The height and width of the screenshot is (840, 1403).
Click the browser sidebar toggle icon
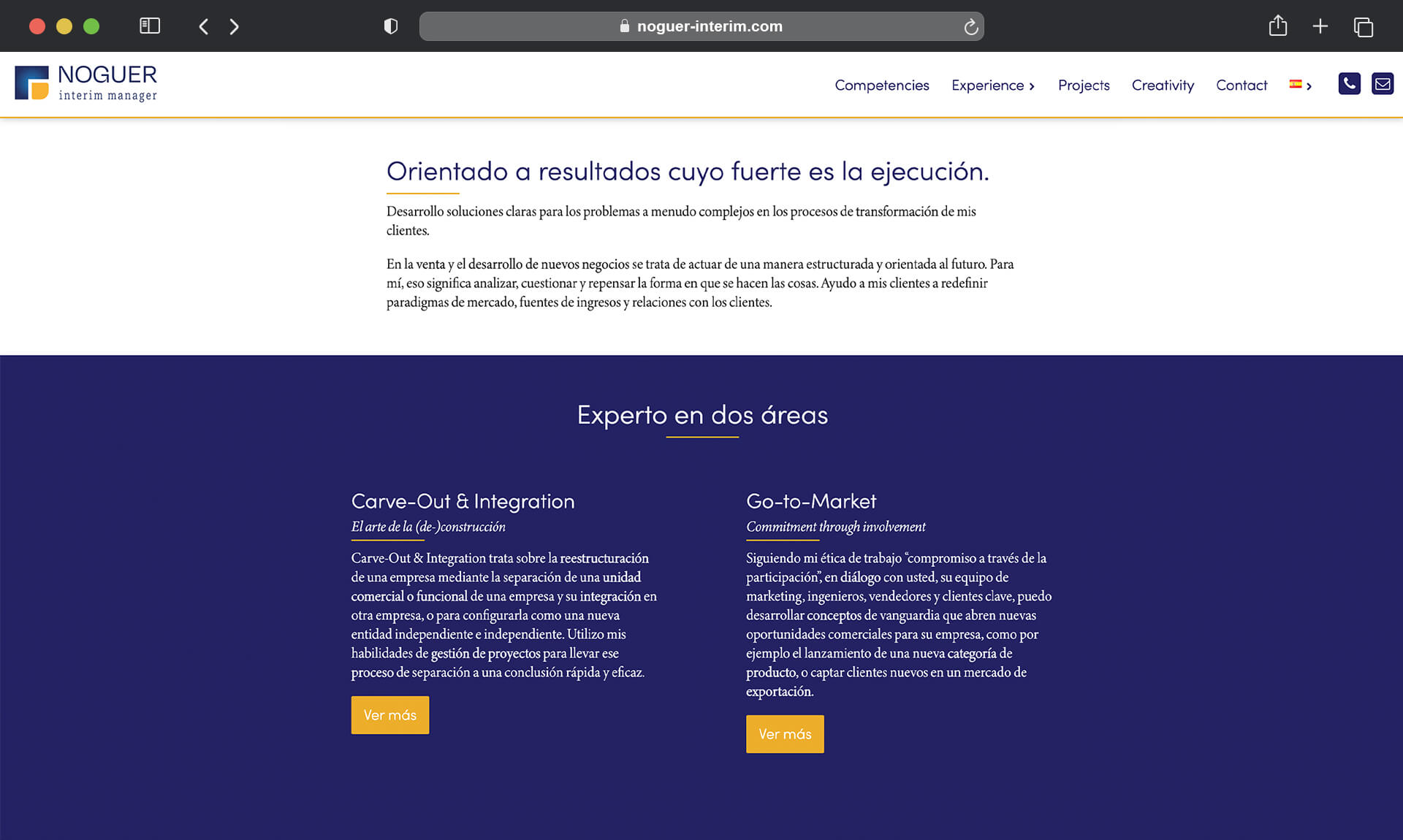[150, 26]
